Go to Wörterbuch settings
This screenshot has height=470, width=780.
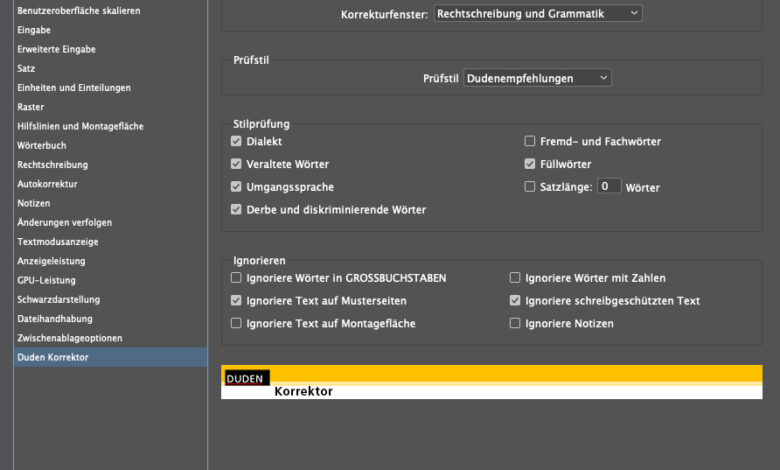pos(42,145)
